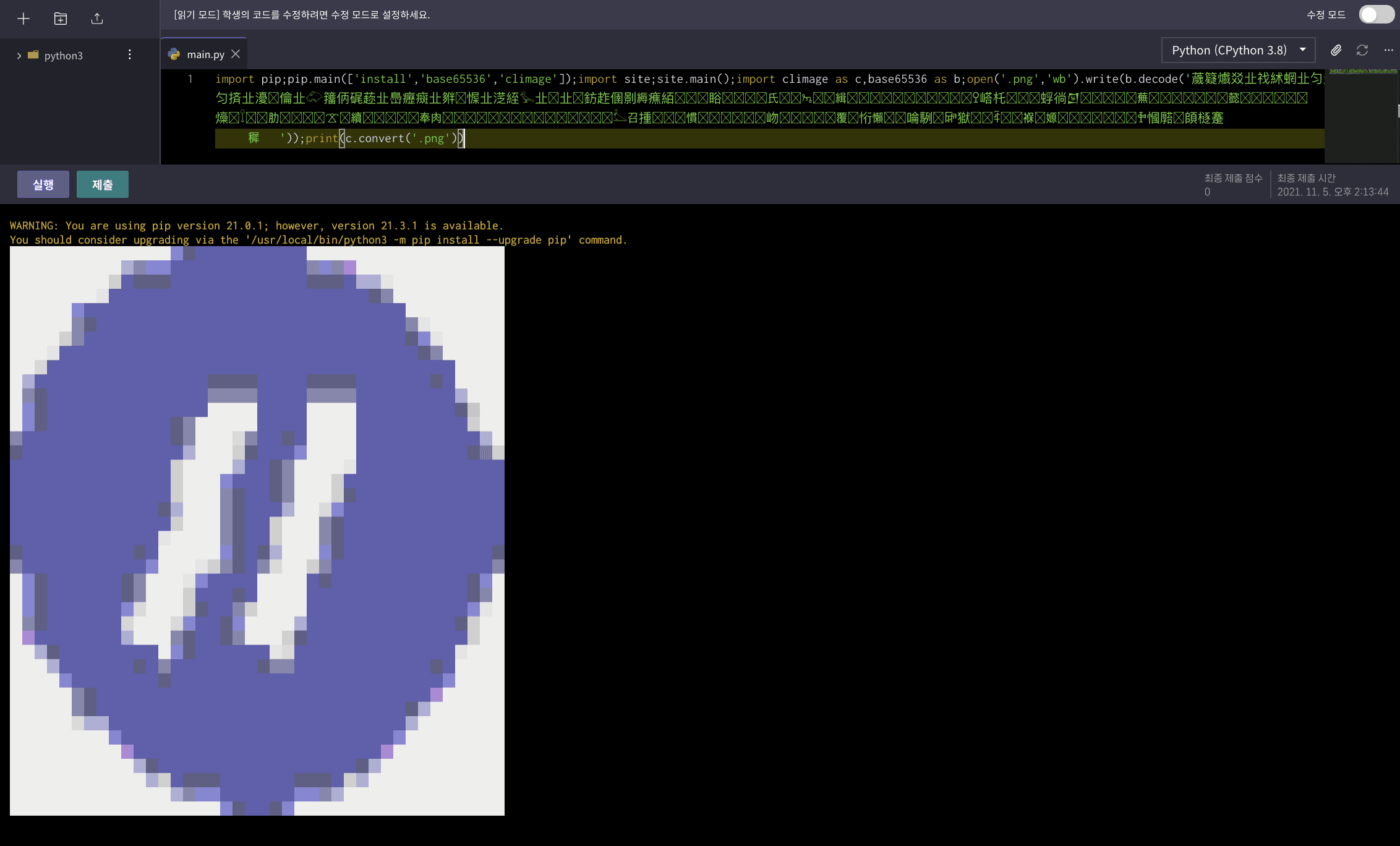The image size is (1400, 846).
Task: Click the language dropdown arrow
Action: tap(1303, 49)
